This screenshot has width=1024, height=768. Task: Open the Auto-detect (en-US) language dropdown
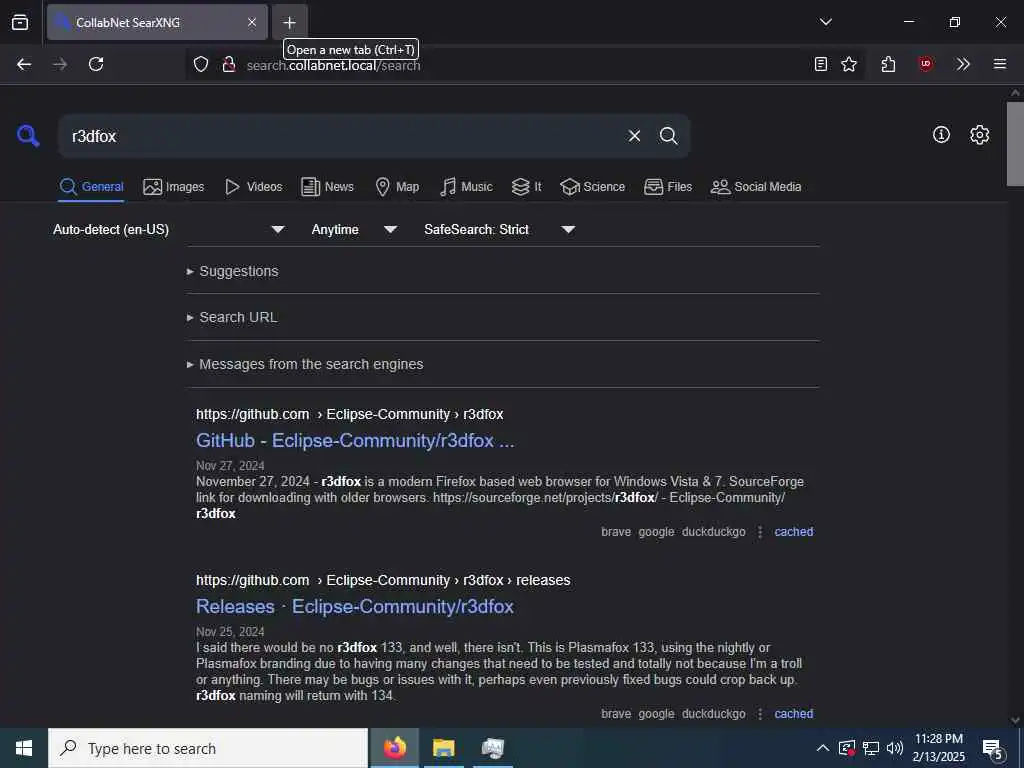pyautogui.click(x=168, y=229)
